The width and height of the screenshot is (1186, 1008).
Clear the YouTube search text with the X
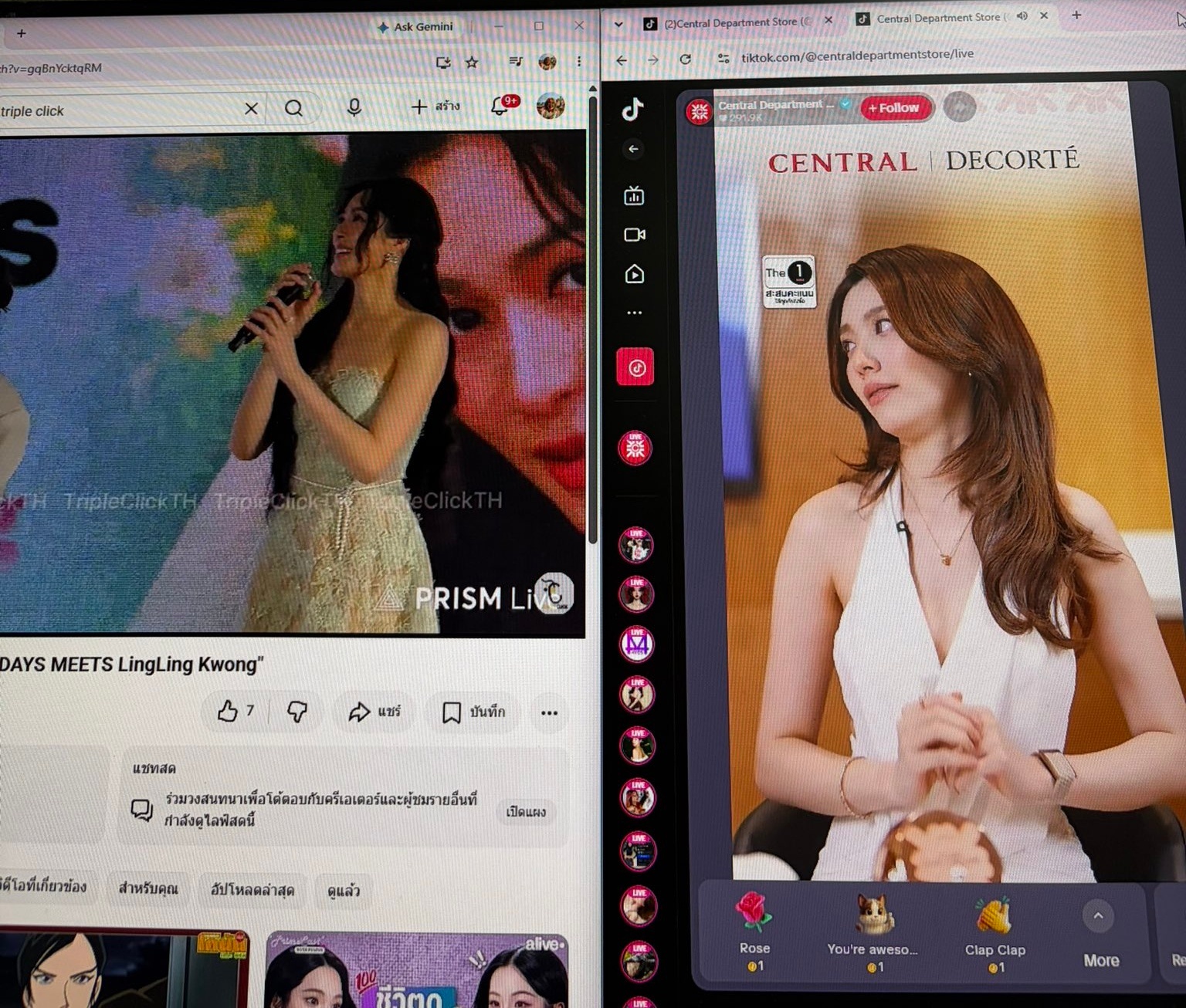251,109
